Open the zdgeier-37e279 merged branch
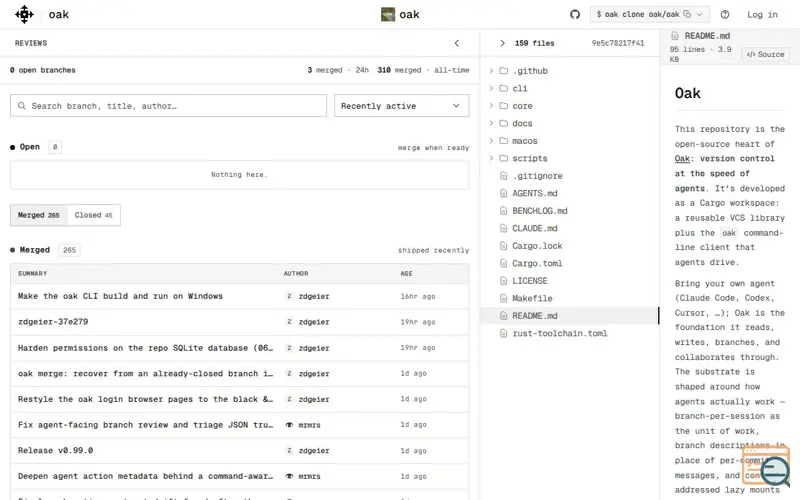The image size is (800, 500). pyautogui.click(x=239, y=322)
